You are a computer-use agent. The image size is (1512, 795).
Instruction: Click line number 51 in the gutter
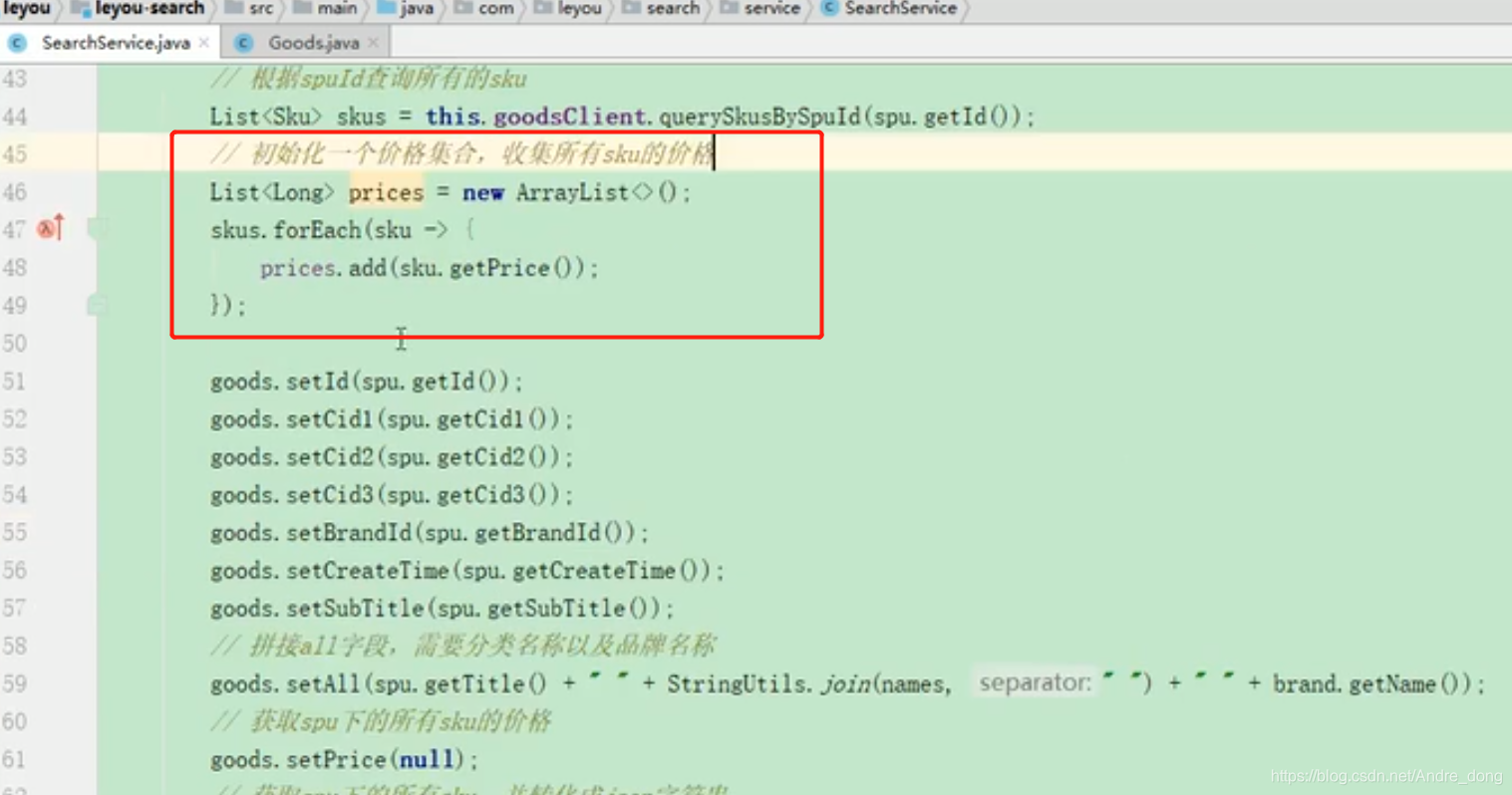coord(15,382)
